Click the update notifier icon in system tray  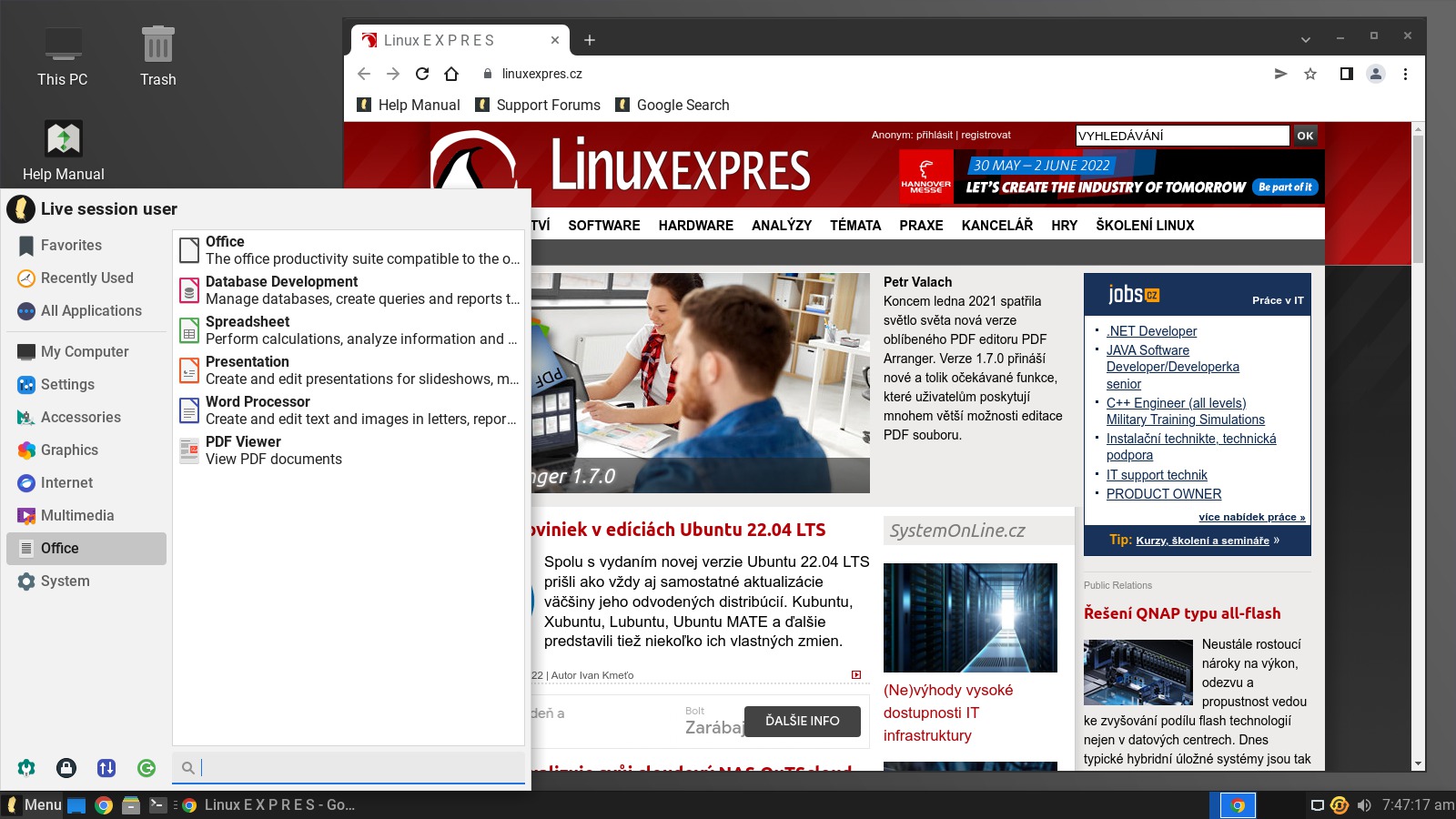click(1340, 805)
